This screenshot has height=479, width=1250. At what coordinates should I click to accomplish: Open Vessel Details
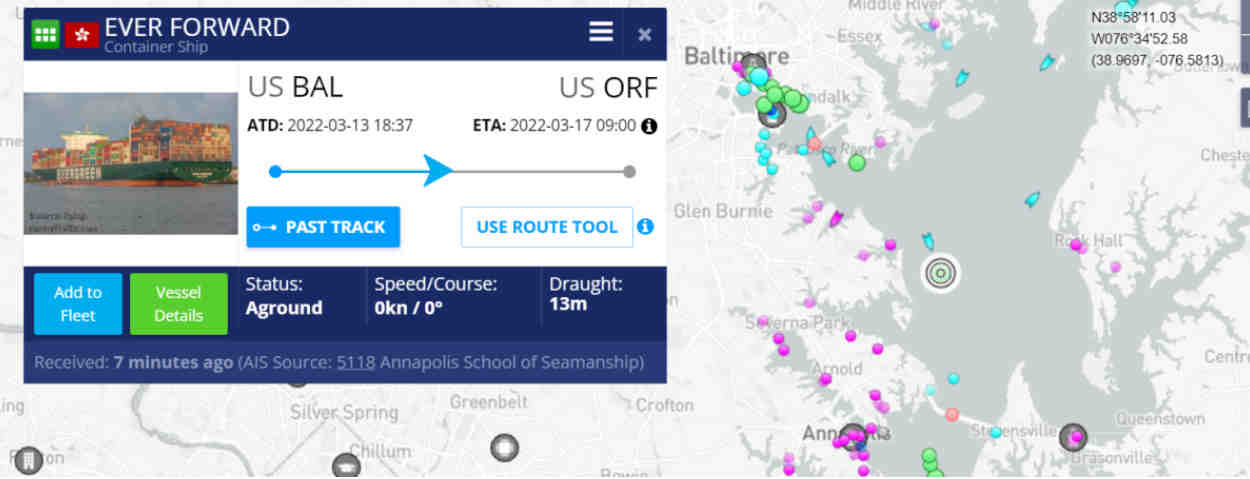pos(179,304)
